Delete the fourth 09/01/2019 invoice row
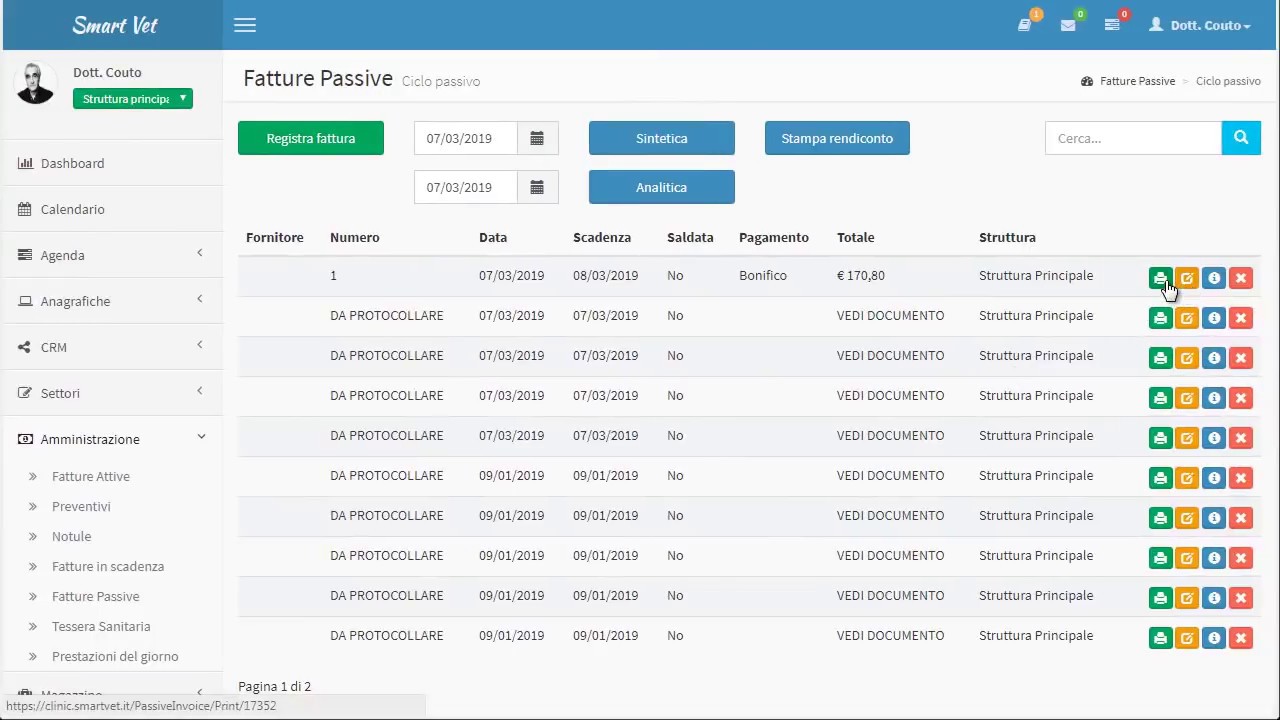 (1241, 598)
